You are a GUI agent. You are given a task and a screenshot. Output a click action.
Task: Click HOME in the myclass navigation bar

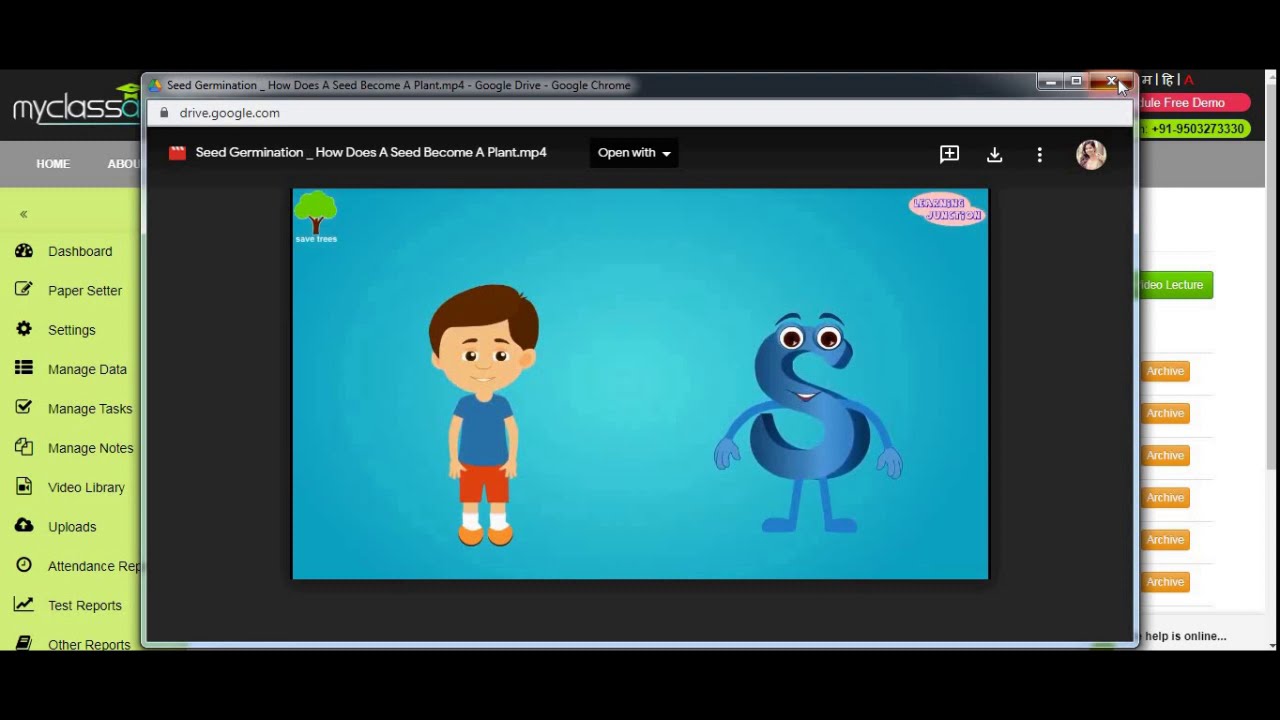click(x=53, y=164)
